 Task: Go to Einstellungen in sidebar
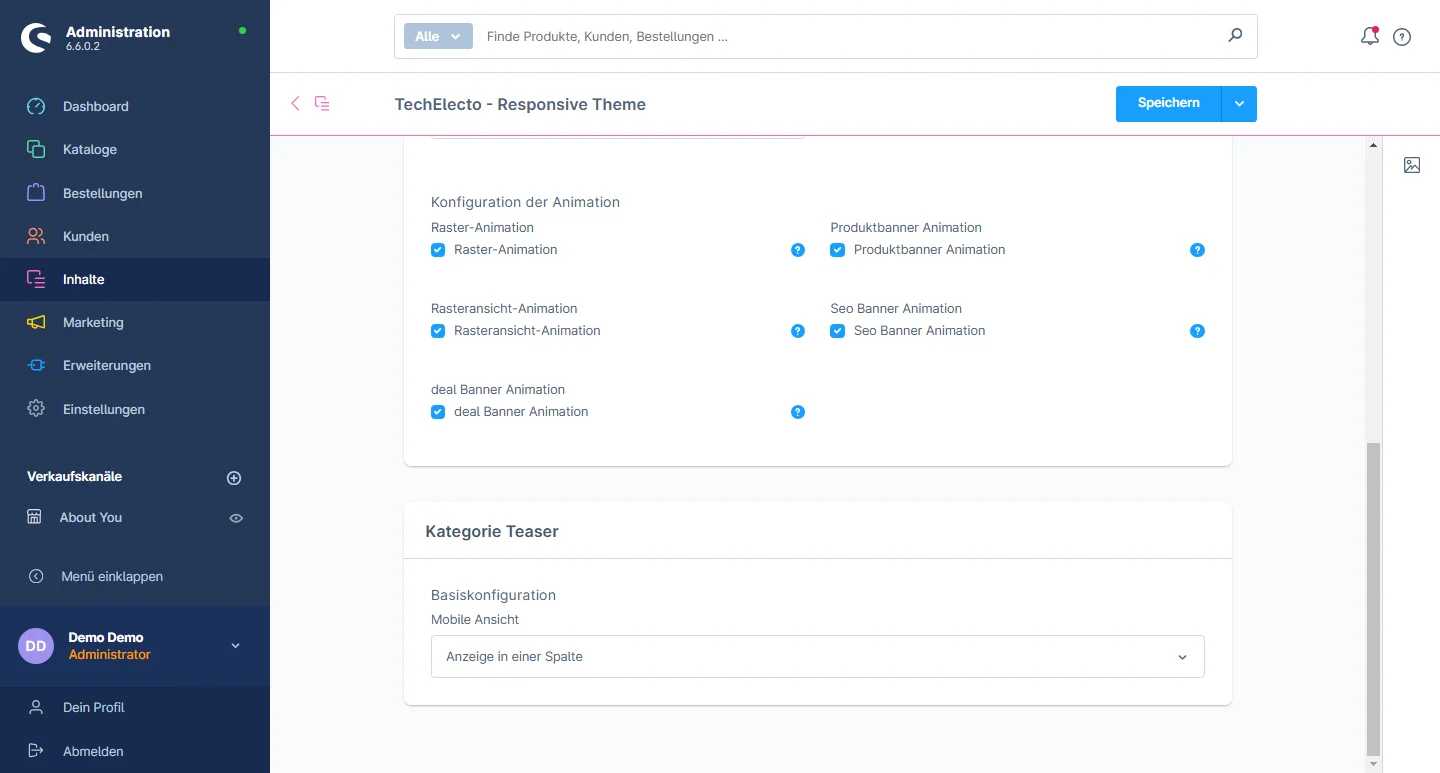pos(103,409)
